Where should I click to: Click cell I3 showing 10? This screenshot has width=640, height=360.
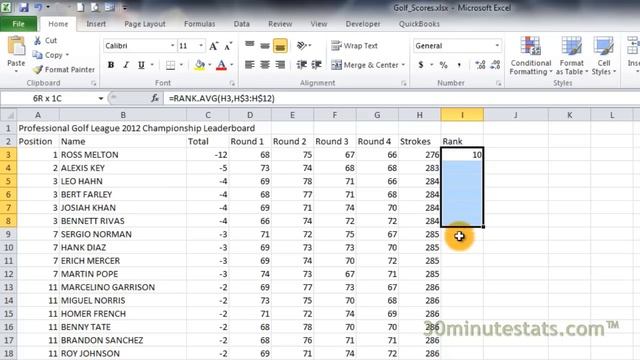click(462, 155)
